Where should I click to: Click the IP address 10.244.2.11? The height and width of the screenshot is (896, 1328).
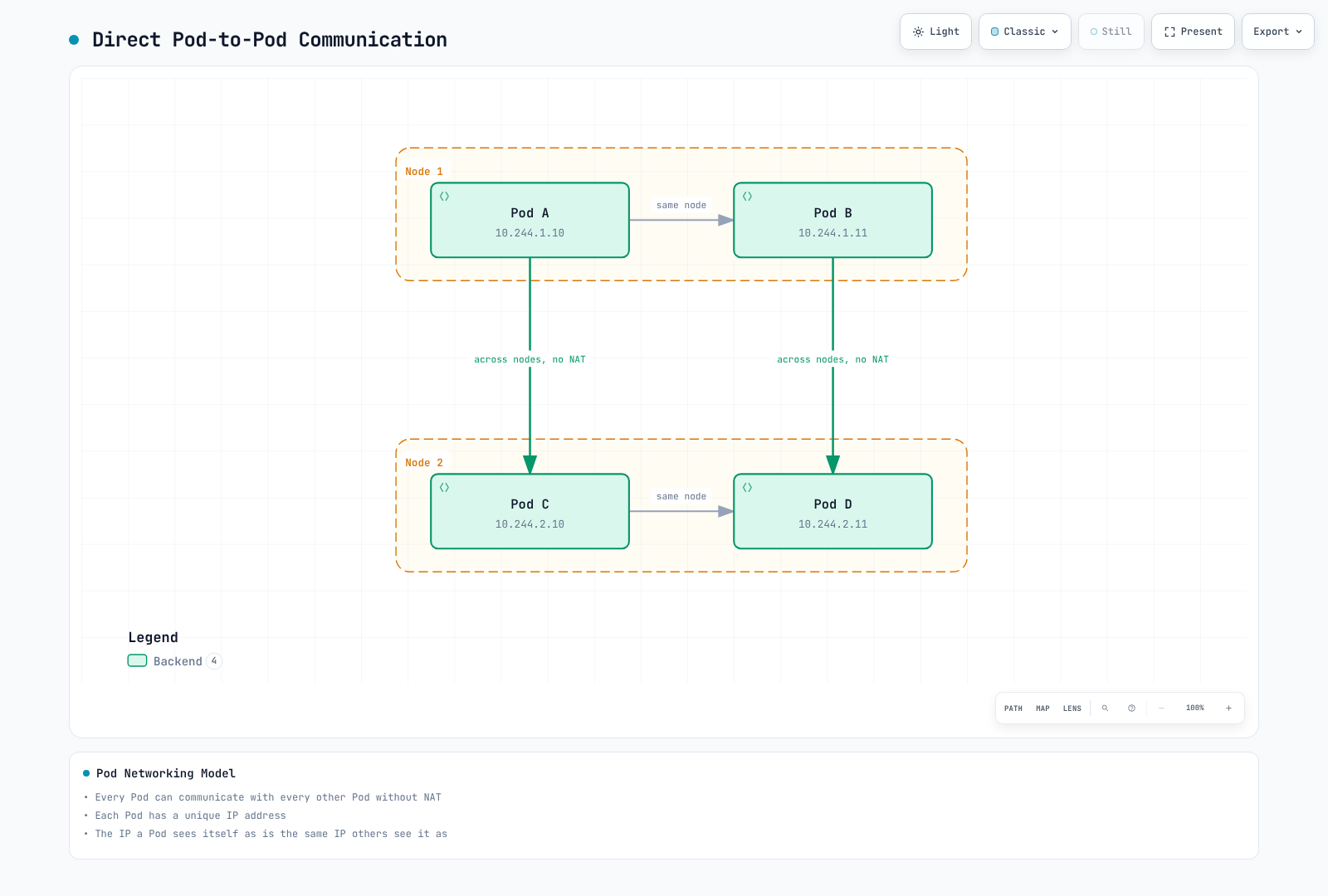click(x=832, y=524)
